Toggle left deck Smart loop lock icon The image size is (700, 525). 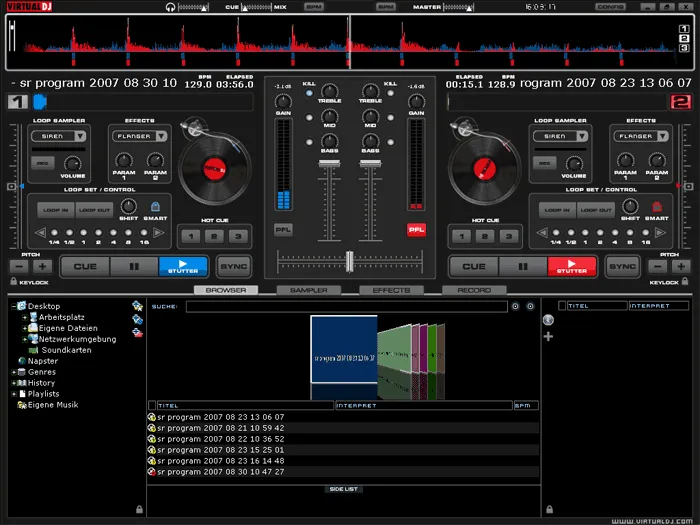(155, 206)
